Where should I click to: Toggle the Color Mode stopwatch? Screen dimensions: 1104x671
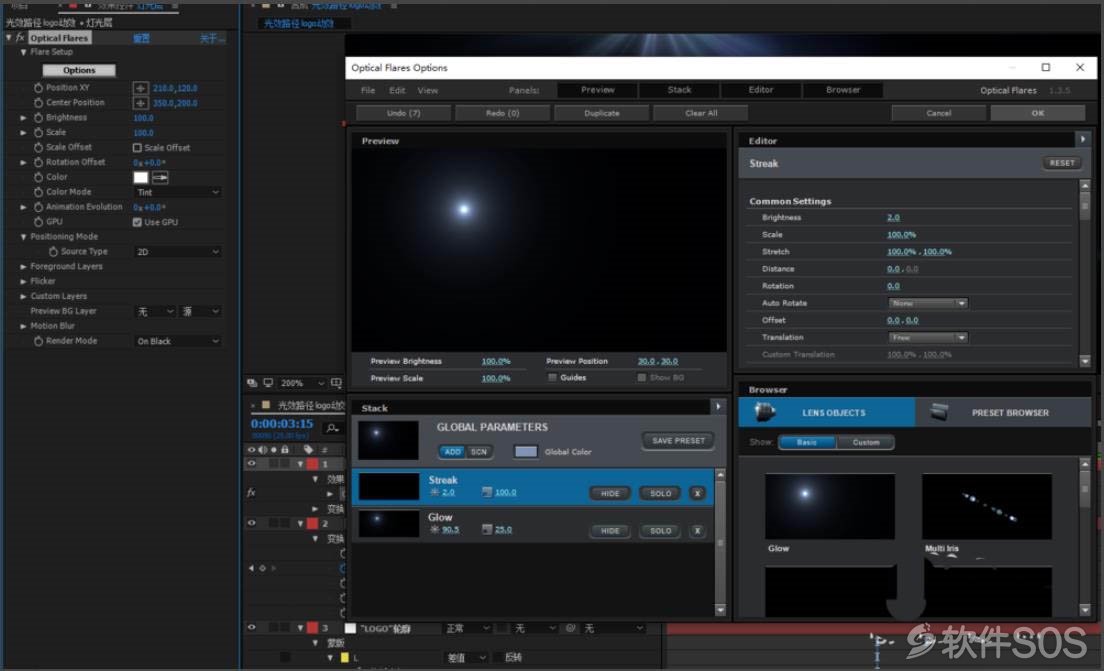tap(38, 192)
